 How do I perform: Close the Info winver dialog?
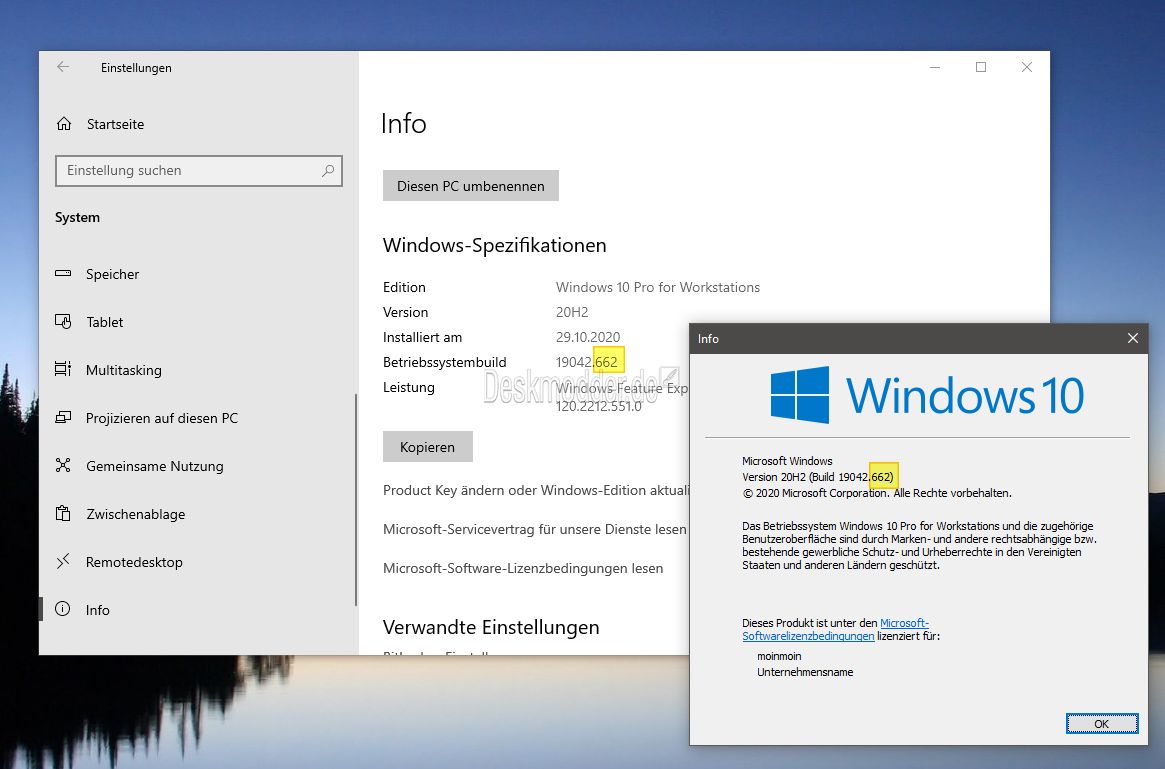pyautogui.click(x=1132, y=338)
